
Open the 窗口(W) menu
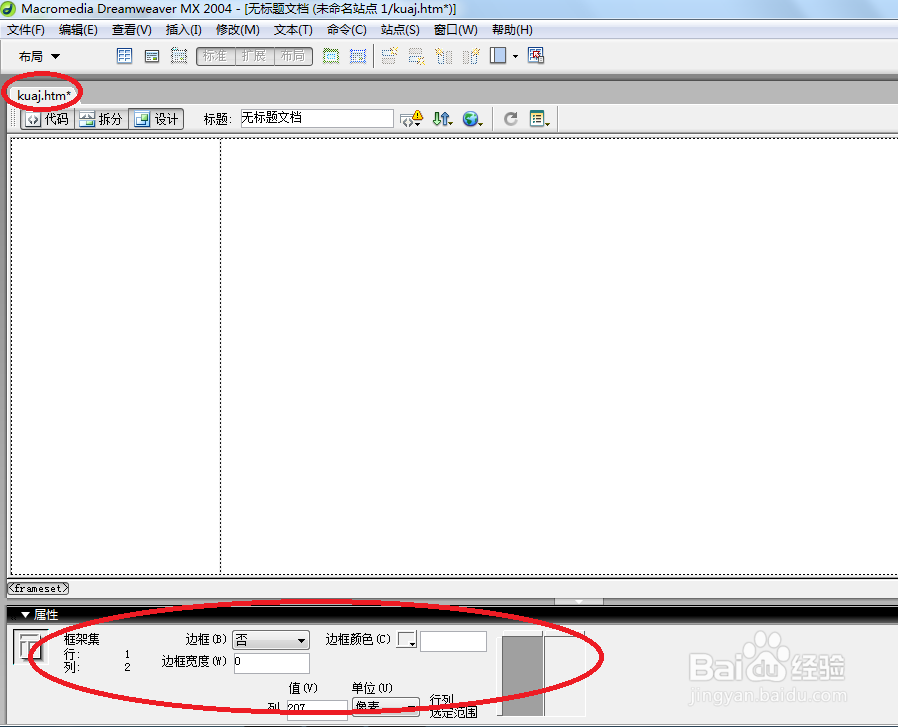[455, 30]
